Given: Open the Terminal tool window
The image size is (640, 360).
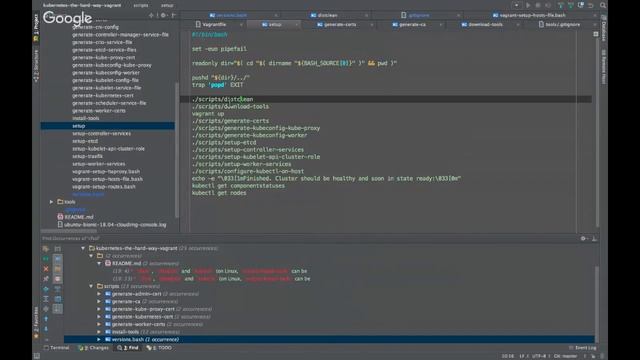Looking at the screenshot, I should pos(56,348).
